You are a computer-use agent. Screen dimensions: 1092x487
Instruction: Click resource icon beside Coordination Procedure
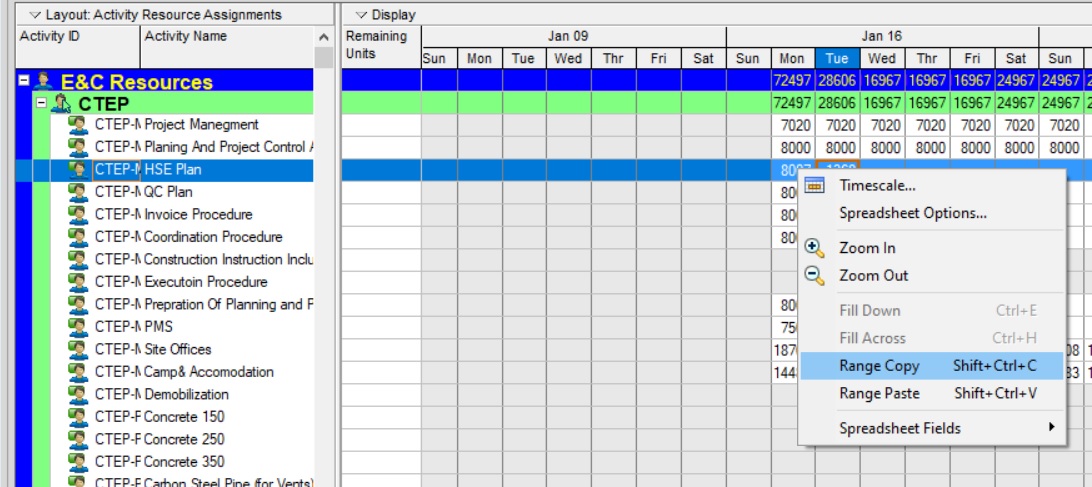click(x=78, y=238)
